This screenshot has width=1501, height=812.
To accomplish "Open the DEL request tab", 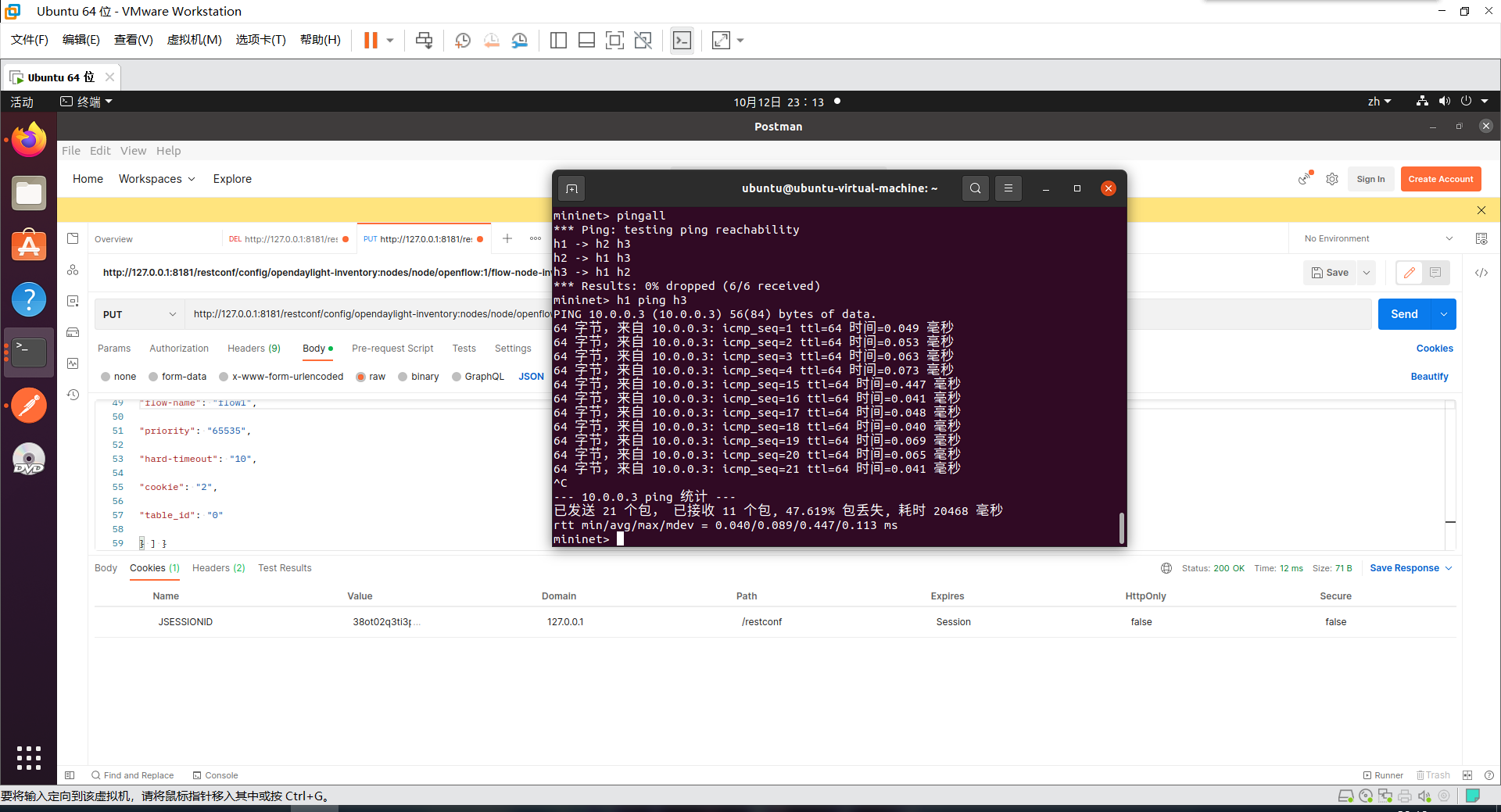I will pos(288,239).
